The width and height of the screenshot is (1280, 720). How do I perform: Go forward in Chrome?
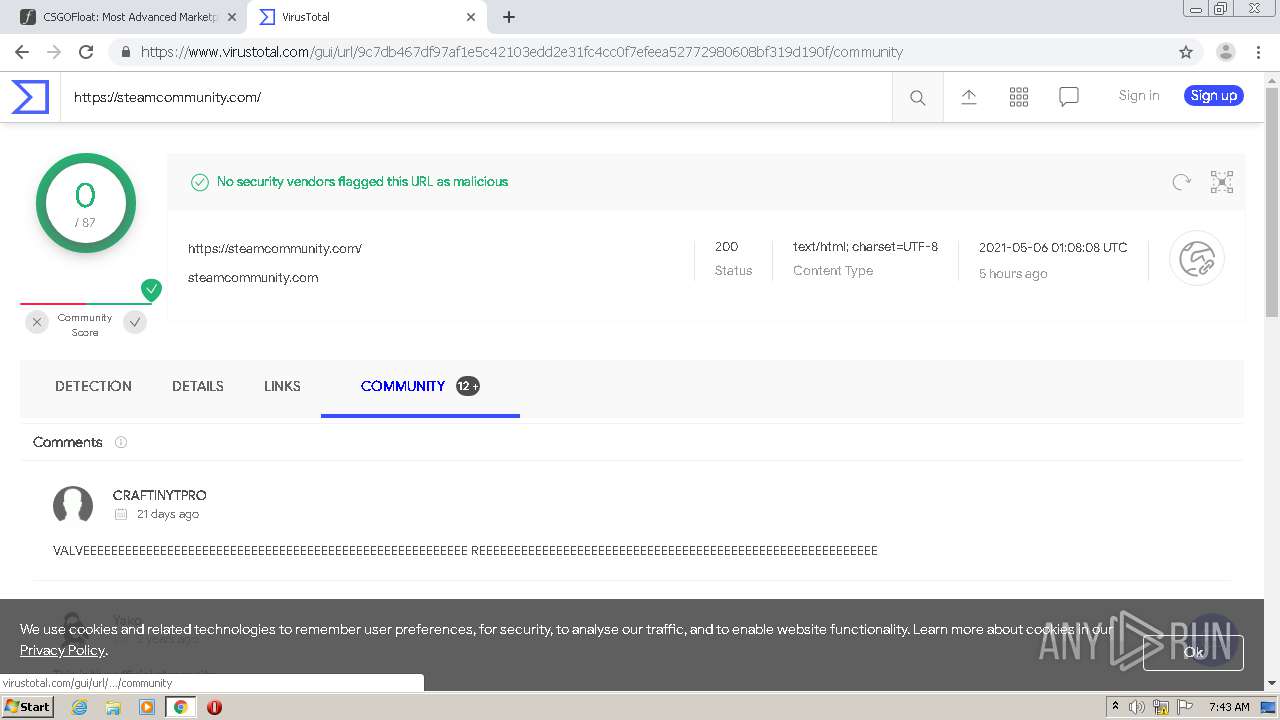(x=54, y=52)
